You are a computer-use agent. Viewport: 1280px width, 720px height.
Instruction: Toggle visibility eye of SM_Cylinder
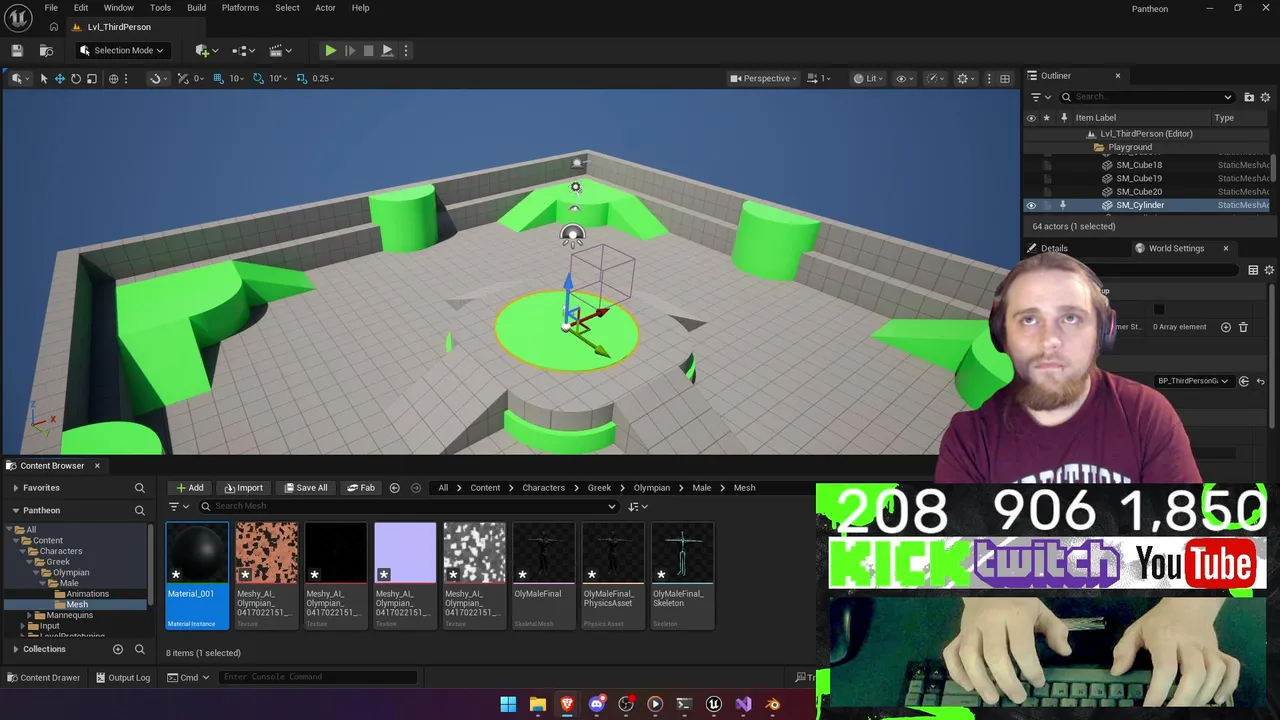(1031, 205)
